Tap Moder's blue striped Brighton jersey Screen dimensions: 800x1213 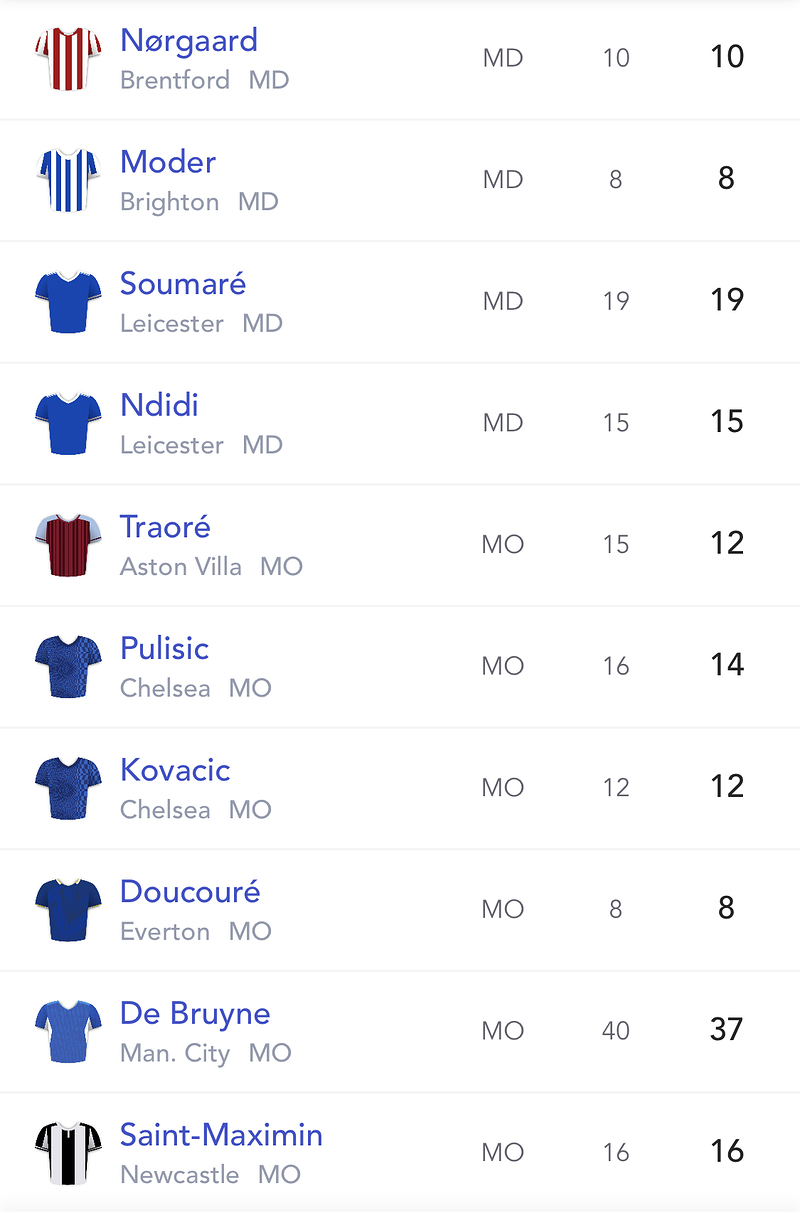pos(68,180)
